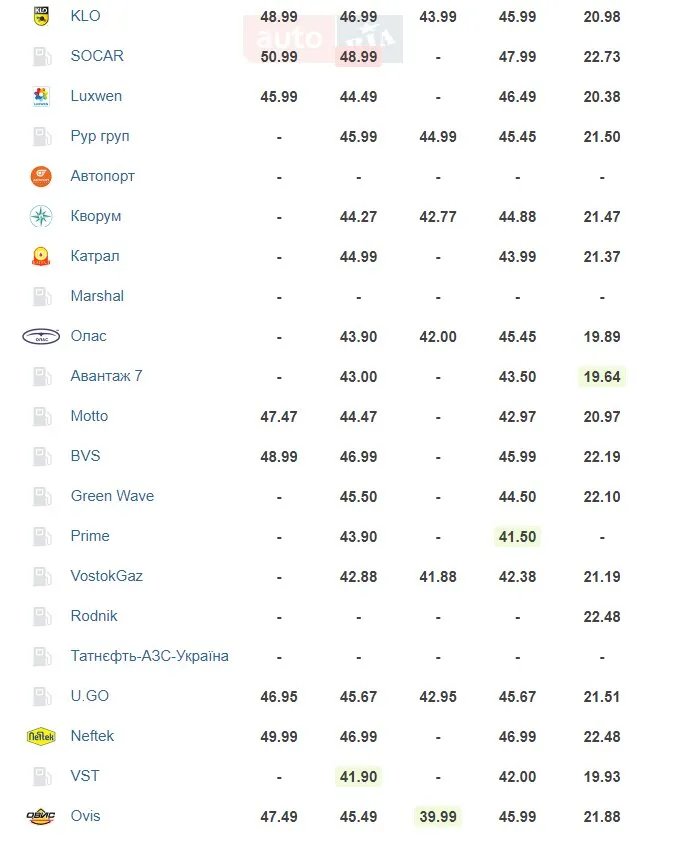Click highlighted 41.50 price in Prime row
This screenshot has height=841, width=698.
[x=518, y=537]
